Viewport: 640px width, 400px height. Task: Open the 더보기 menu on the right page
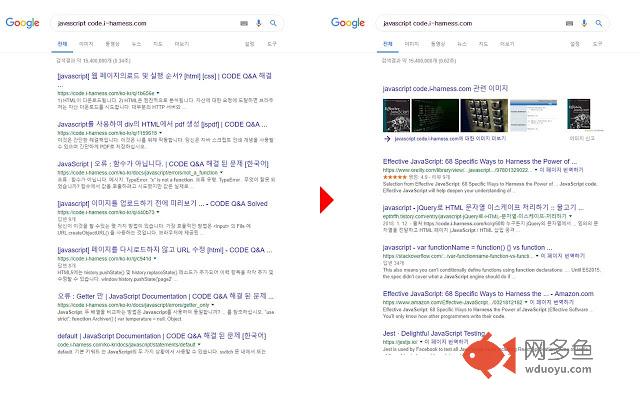(x=507, y=44)
